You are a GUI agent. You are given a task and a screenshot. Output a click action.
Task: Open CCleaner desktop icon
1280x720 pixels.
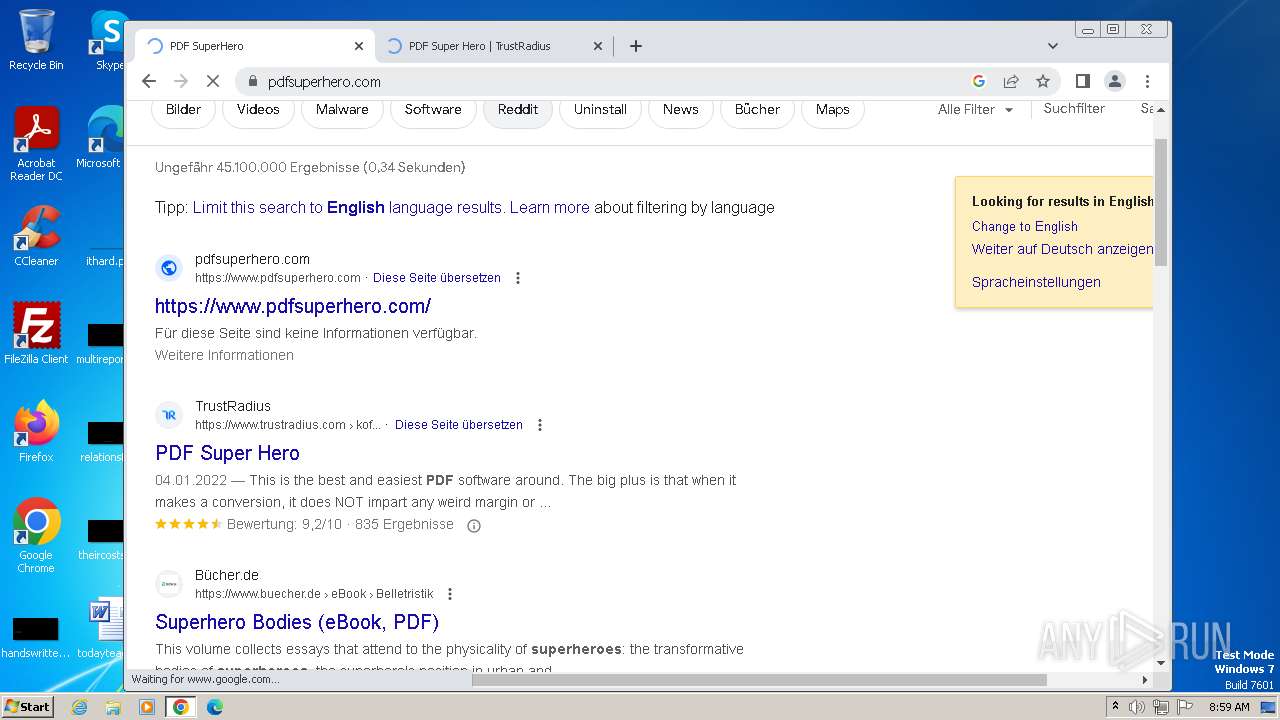click(x=36, y=236)
